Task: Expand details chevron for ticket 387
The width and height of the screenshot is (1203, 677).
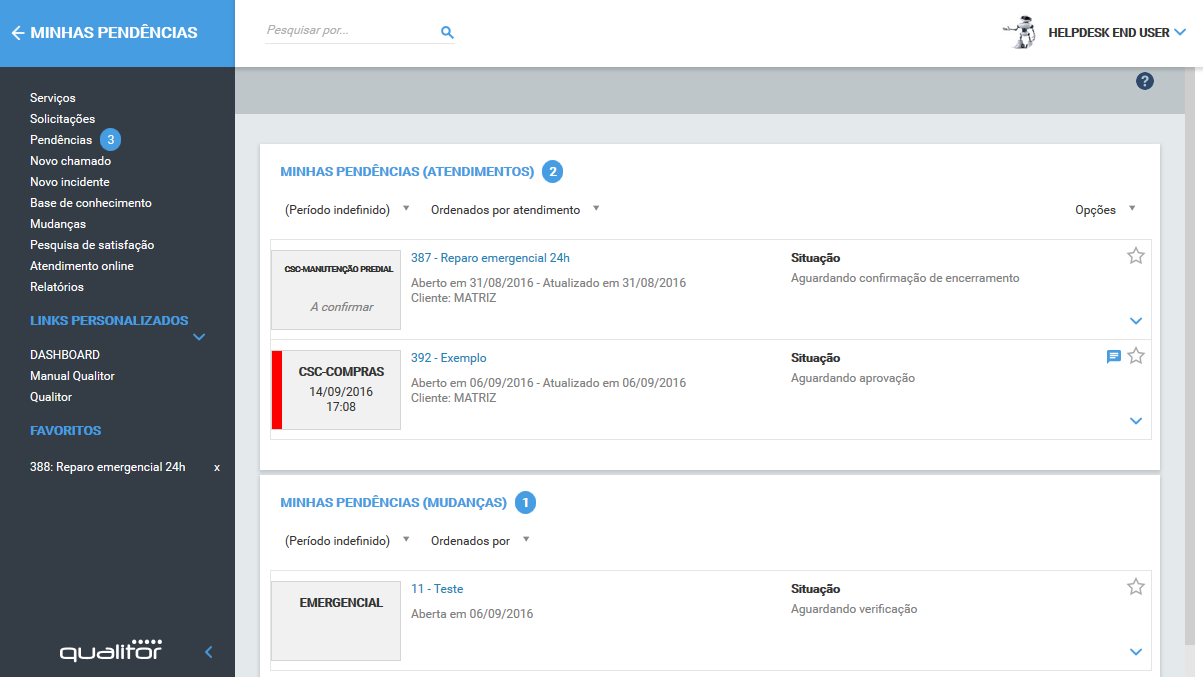Action: 1135,321
